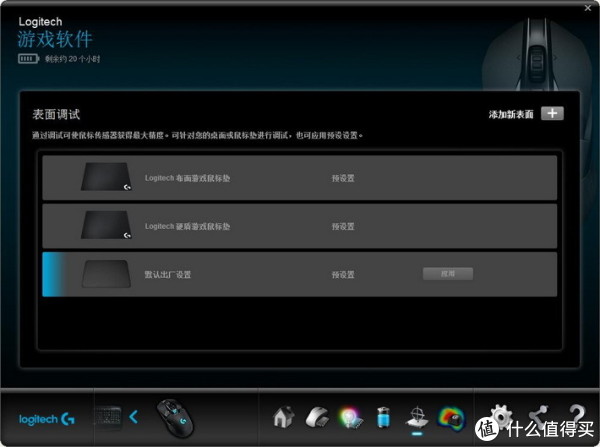This screenshot has height=447, width=600.
Task: Click the cloth mouse pad thumbnail
Action: click(x=106, y=176)
